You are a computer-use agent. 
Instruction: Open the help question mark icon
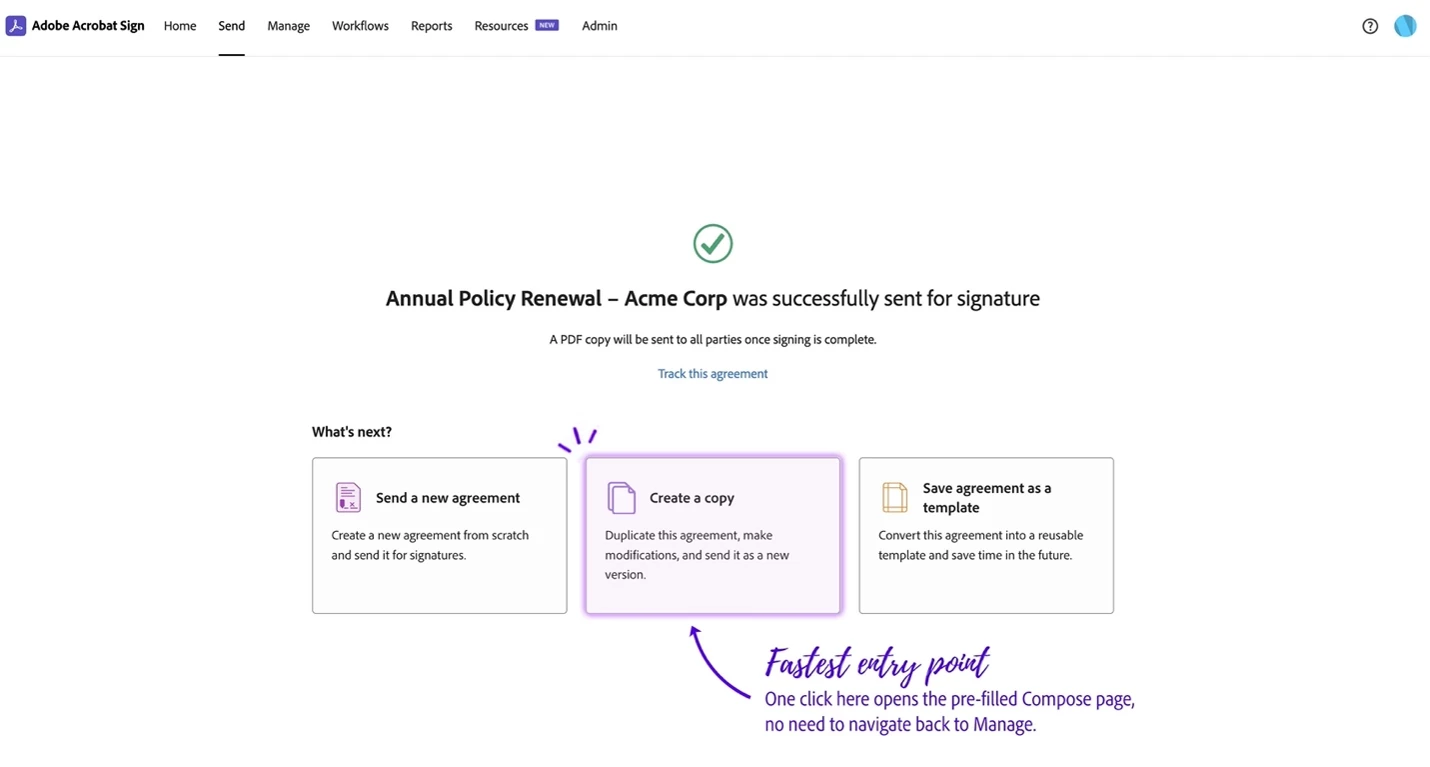1370,26
